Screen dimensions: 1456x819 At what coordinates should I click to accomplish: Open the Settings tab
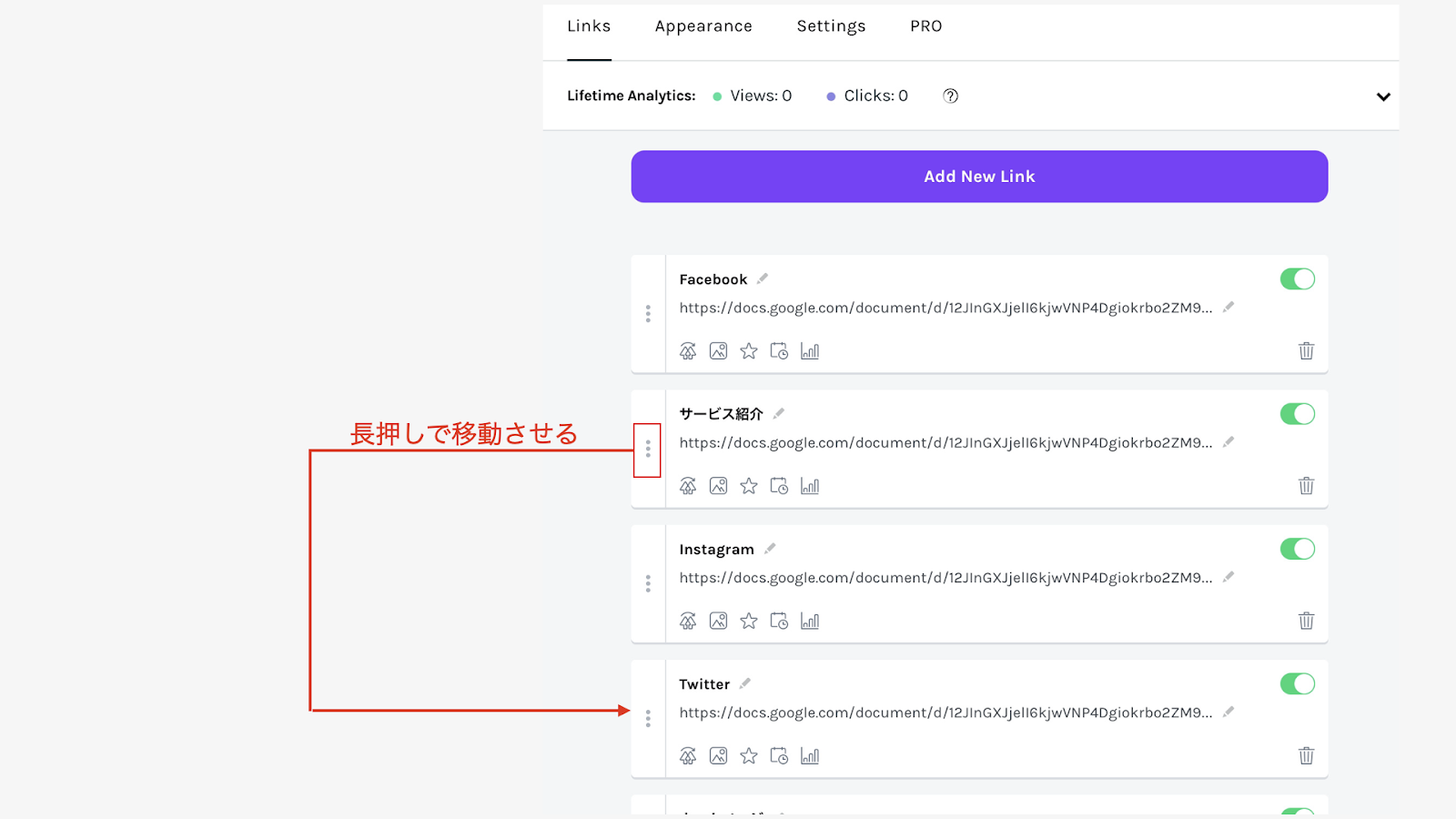point(831,26)
